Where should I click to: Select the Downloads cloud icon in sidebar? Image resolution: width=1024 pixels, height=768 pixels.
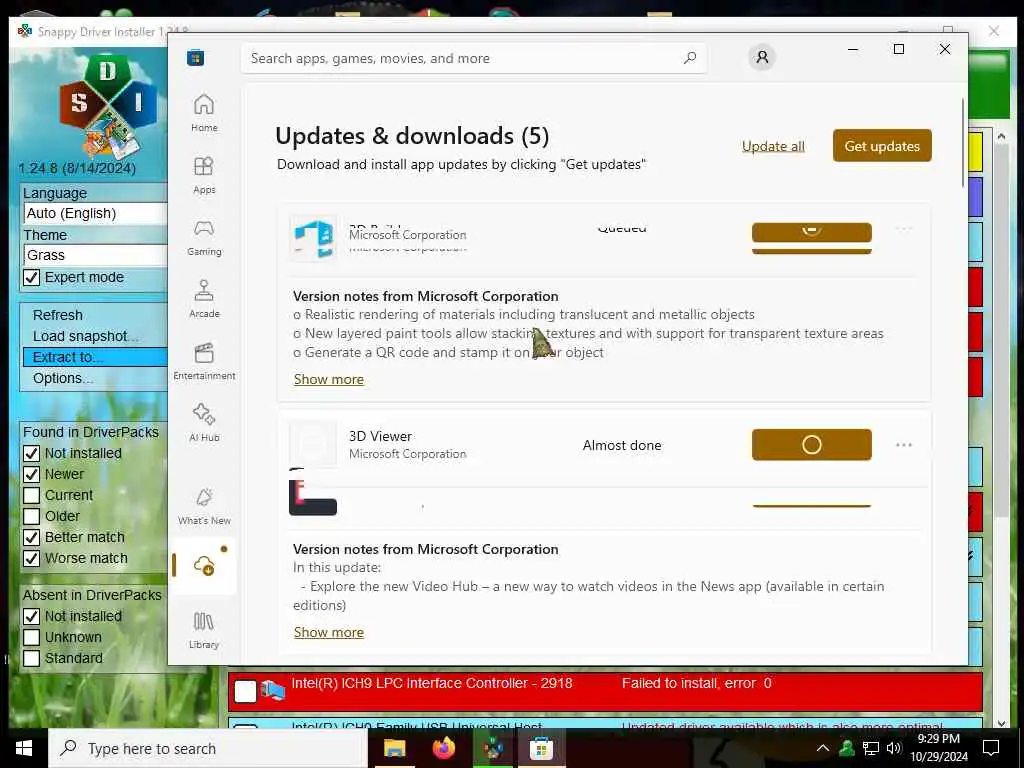click(204, 565)
